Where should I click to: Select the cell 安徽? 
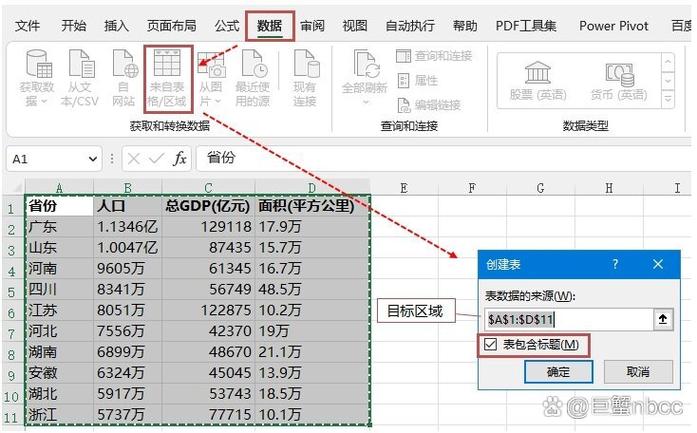(x=59, y=373)
